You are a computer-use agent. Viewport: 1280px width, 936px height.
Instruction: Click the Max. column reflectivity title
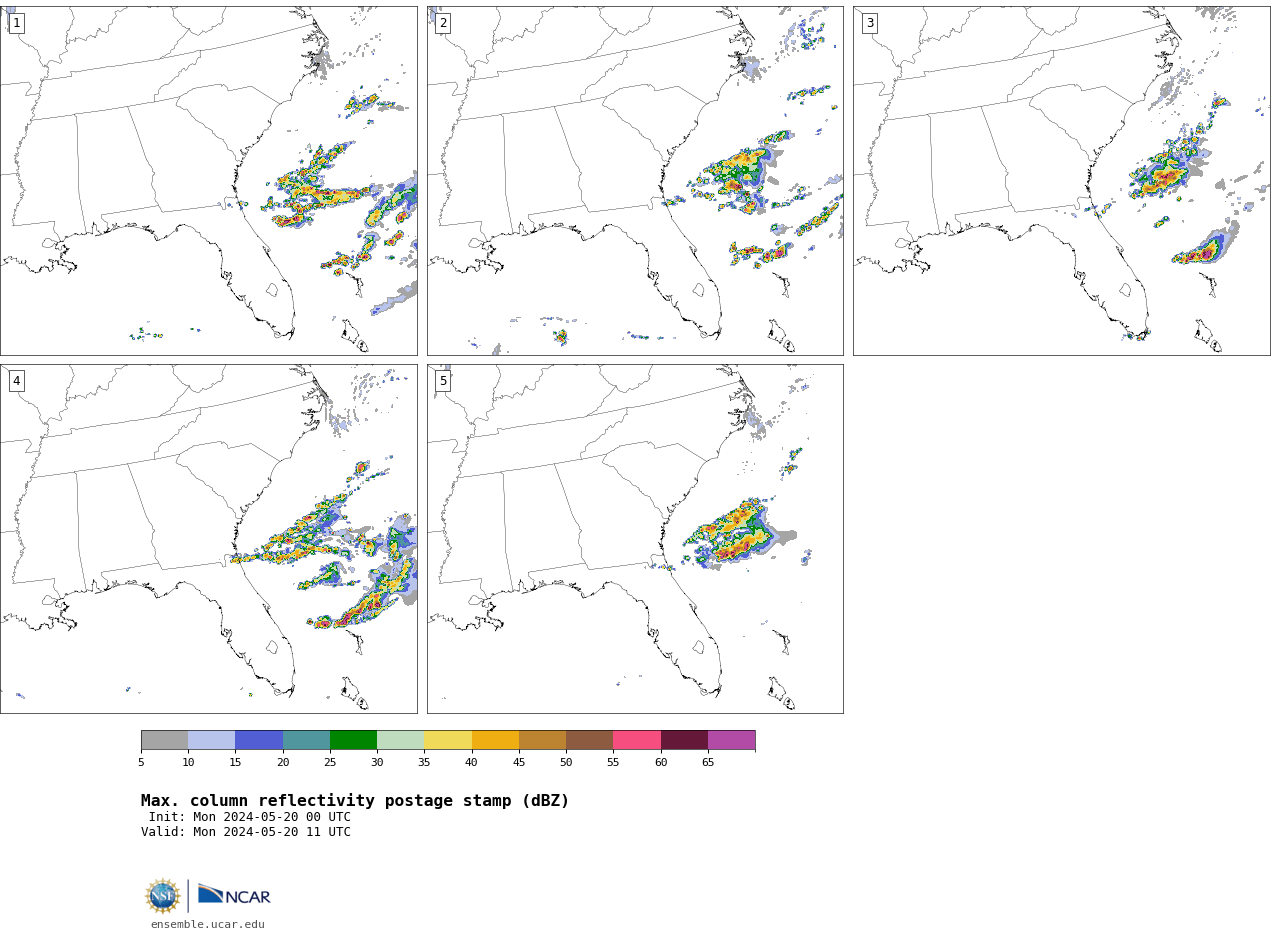coord(355,801)
